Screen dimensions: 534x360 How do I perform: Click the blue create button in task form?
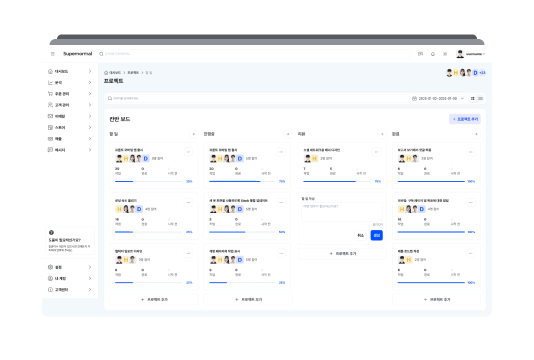pyautogui.click(x=377, y=235)
